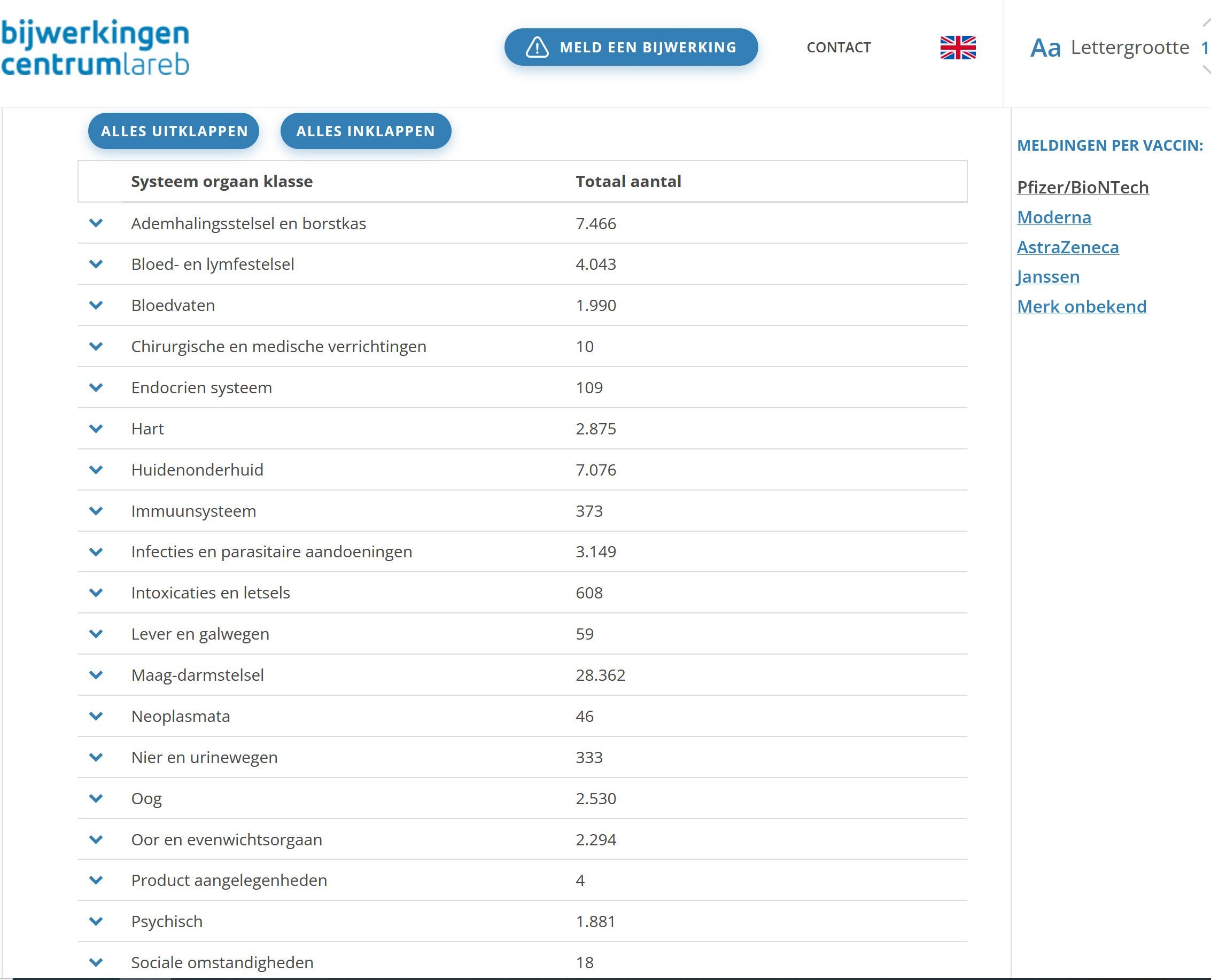Click the Lettergrootte label
Viewport: 1211px width, 980px height.
point(1130,48)
